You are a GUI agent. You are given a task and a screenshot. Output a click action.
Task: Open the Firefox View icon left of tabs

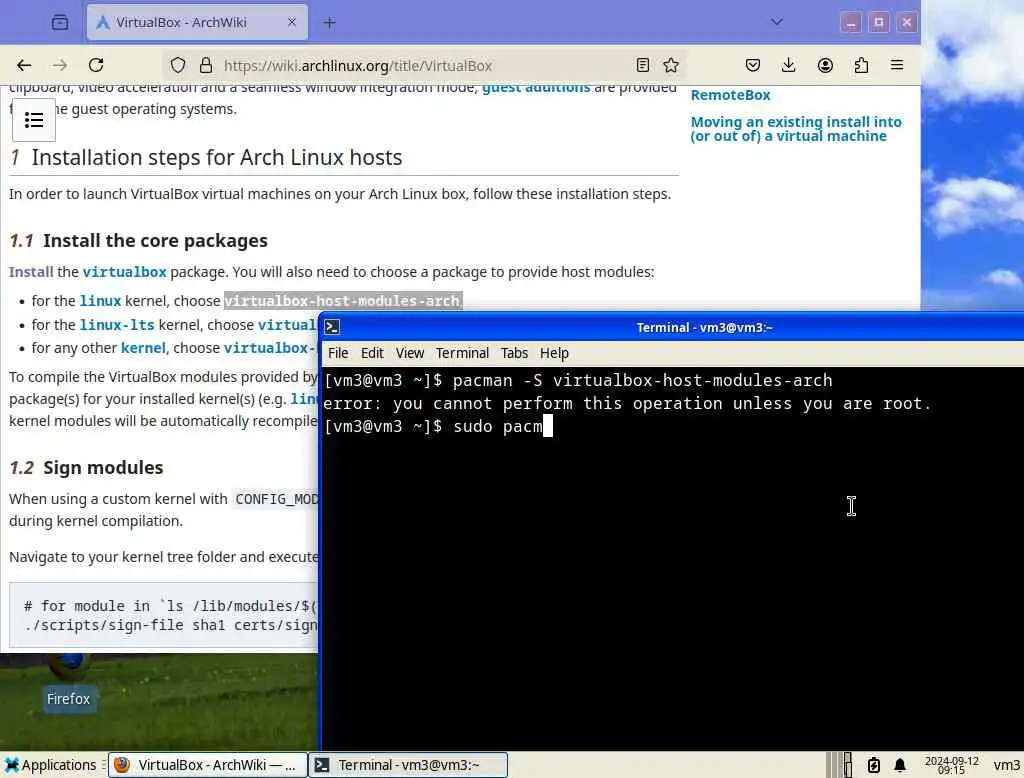[60, 22]
